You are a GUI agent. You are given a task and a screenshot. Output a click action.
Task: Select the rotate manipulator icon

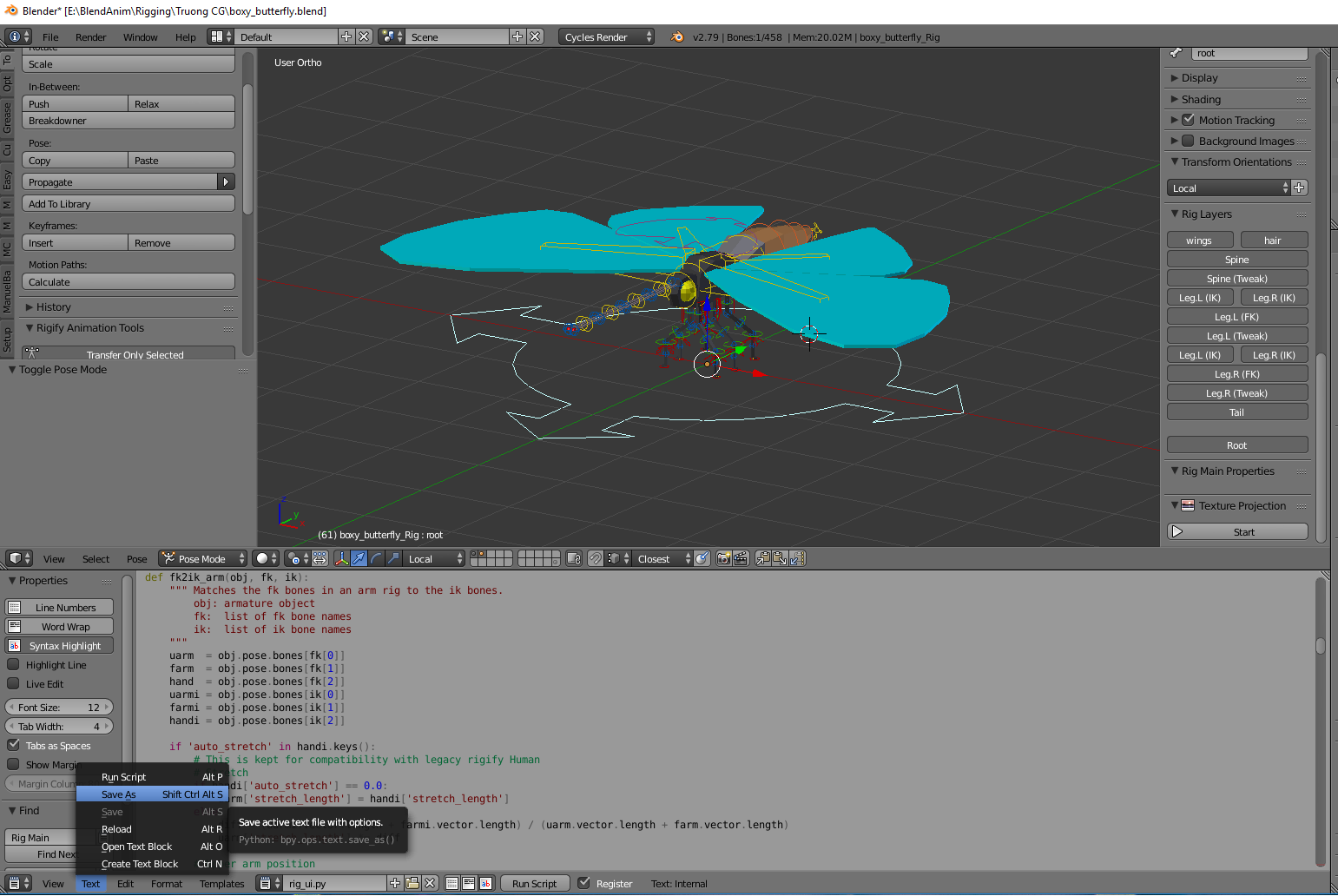tap(378, 558)
